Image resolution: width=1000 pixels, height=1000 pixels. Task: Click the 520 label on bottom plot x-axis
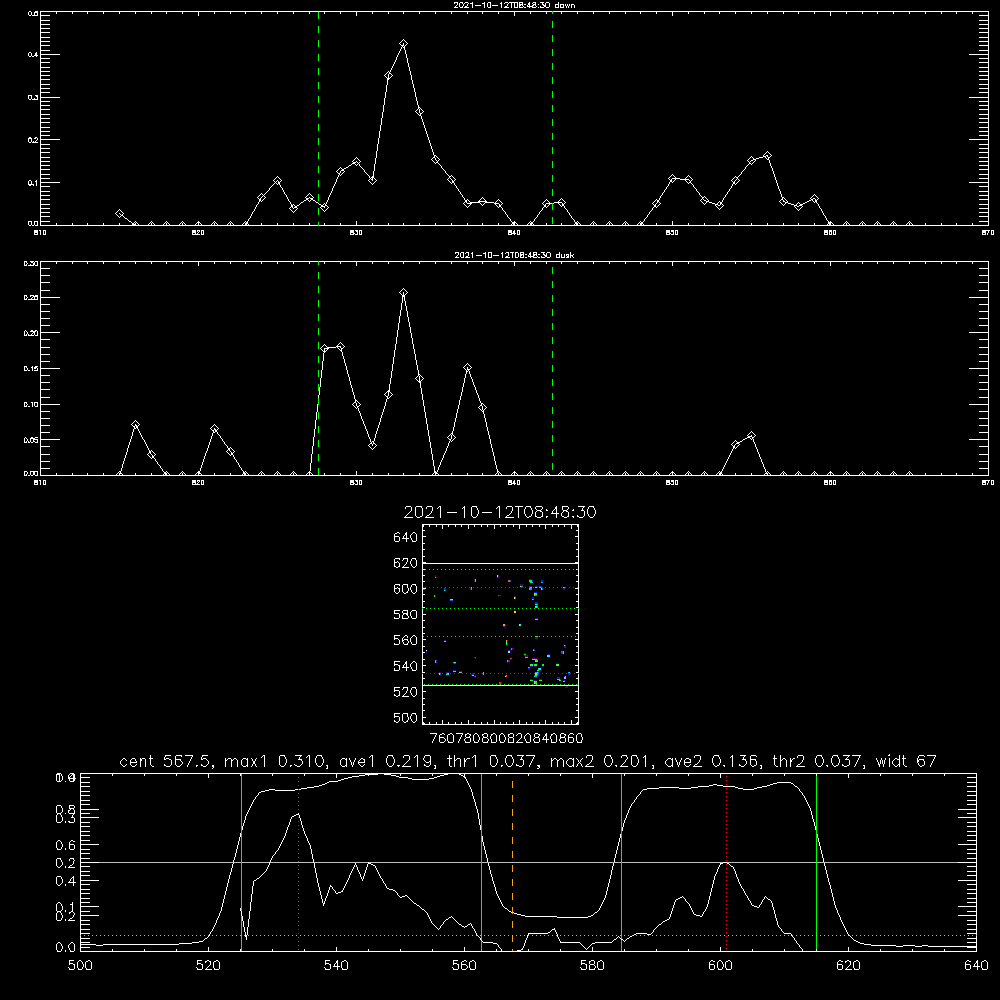pos(208,966)
